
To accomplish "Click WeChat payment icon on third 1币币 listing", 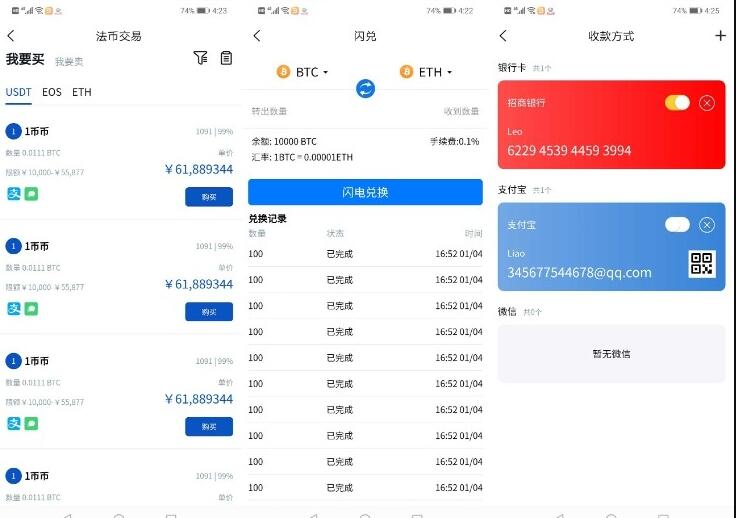I will (x=31, y=423).
